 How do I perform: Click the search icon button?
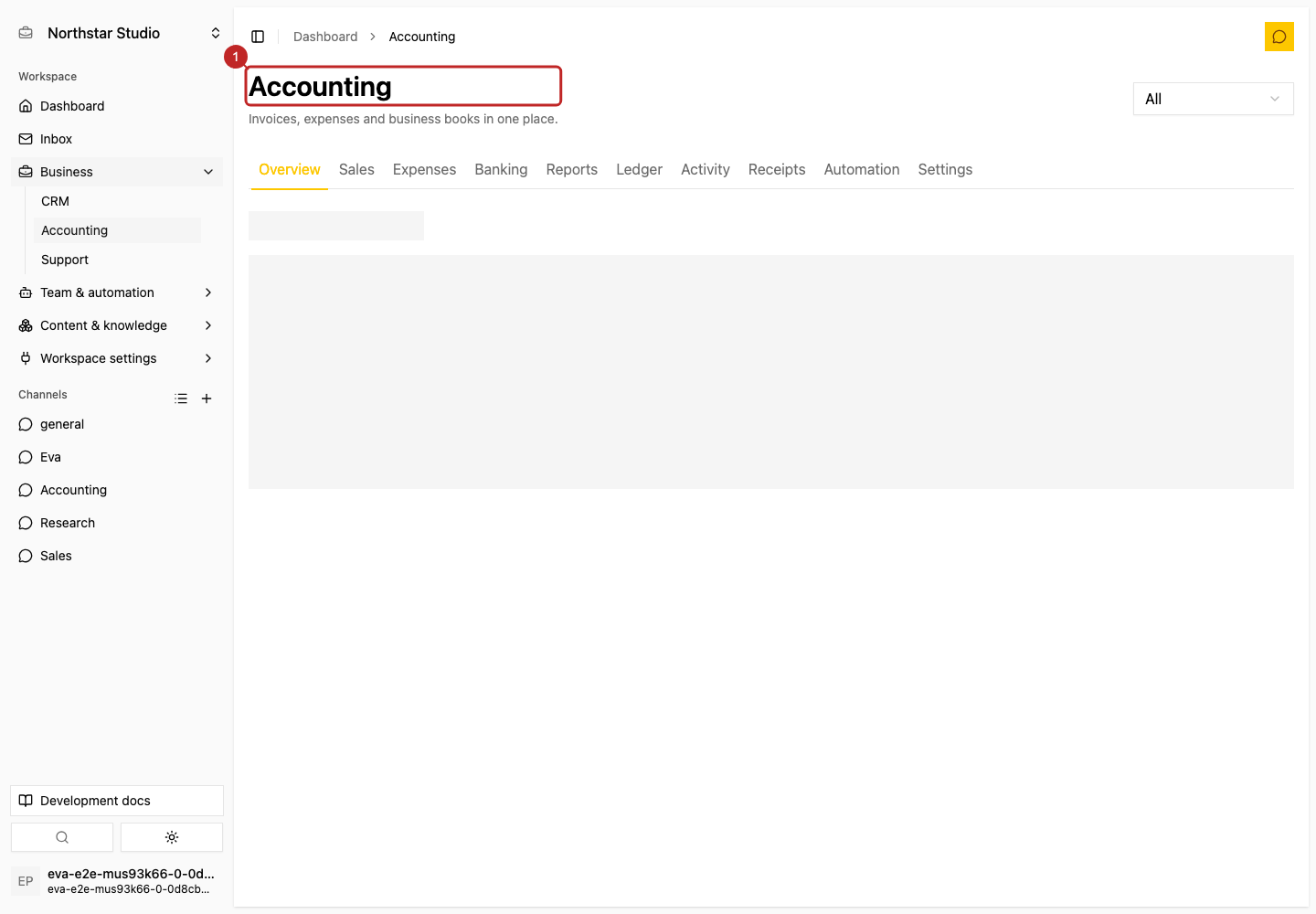[62, 837]
